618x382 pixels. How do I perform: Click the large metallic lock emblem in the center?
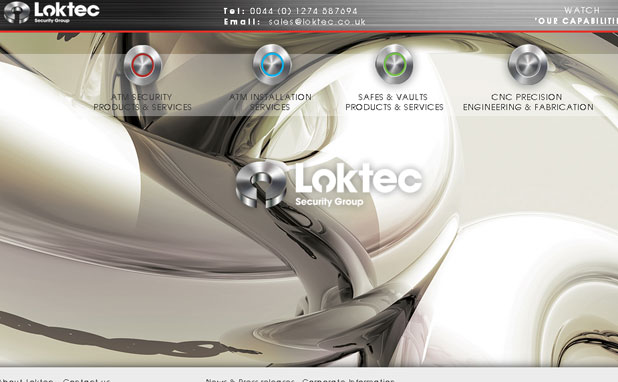tap(261, 184)
